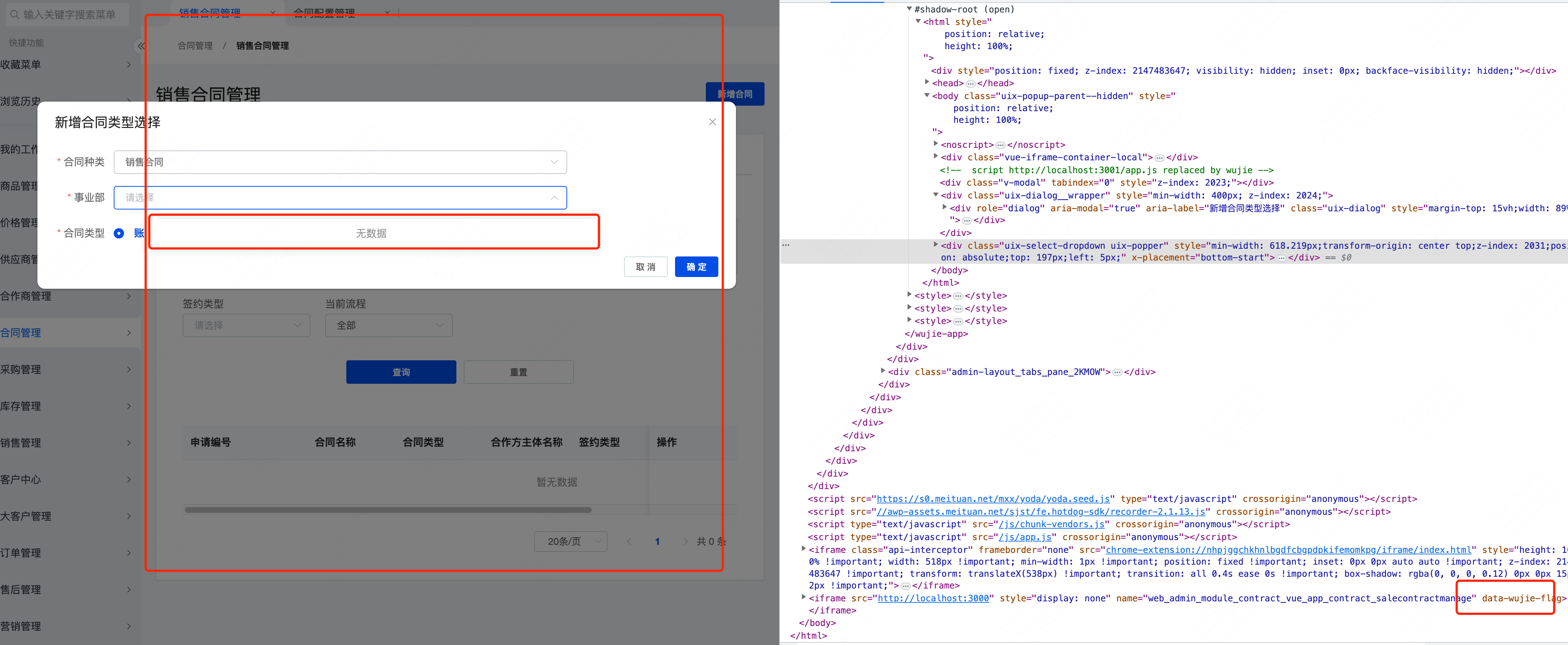Select the radio button next to 合同类型
The image size is (1568, 645).
(x=119, y=233)
